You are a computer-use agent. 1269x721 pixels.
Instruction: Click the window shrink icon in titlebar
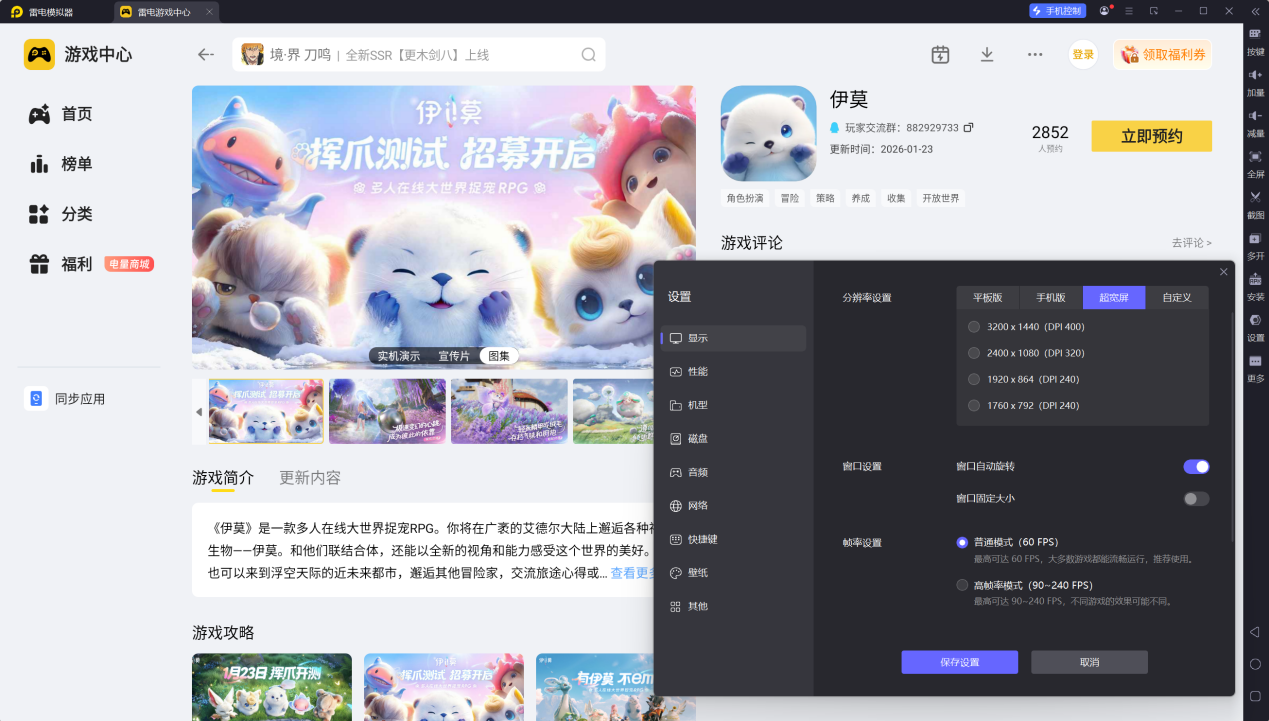click(1154, 11)
